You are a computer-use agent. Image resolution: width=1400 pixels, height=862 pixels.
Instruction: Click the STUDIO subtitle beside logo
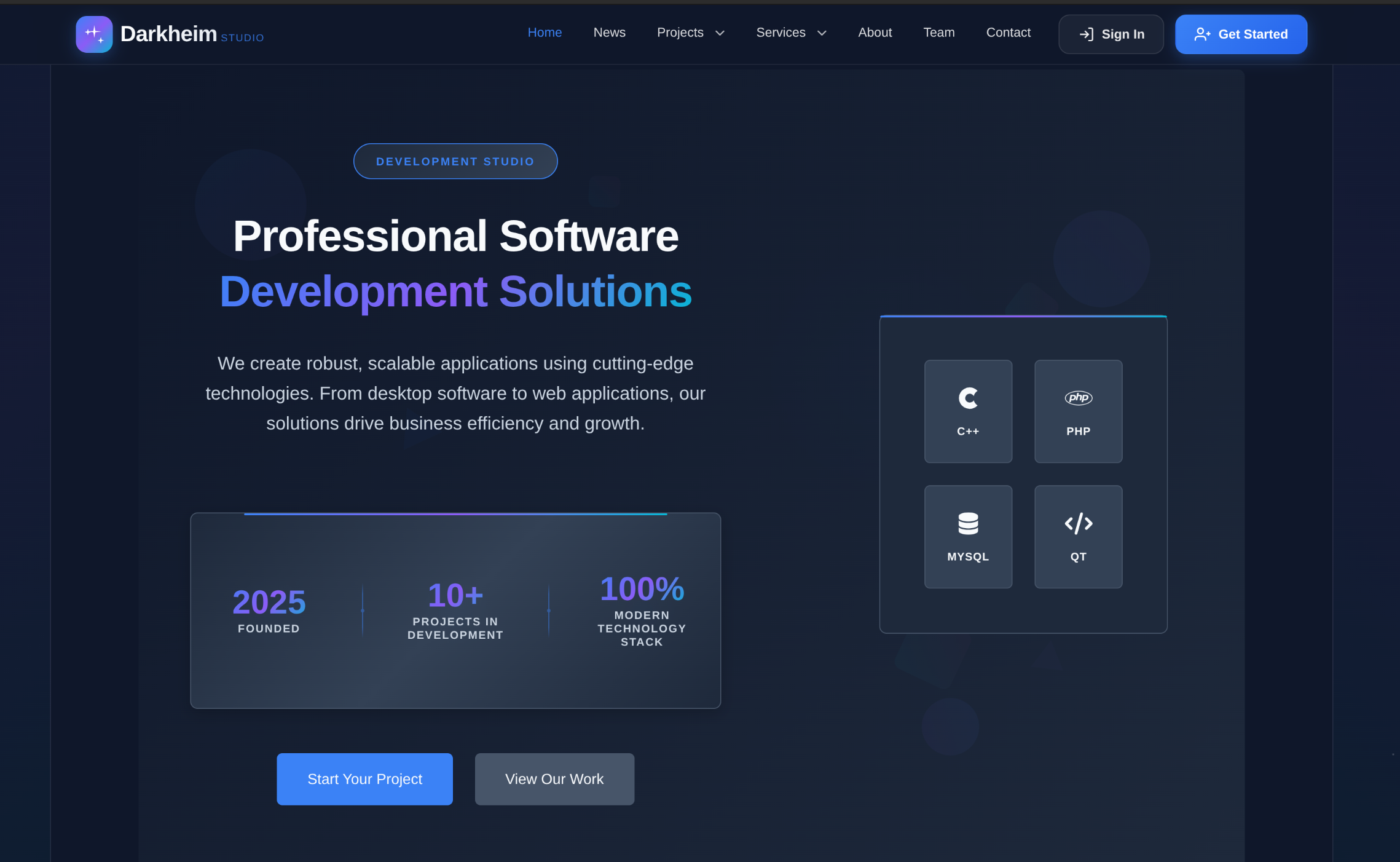click(242, 38)
